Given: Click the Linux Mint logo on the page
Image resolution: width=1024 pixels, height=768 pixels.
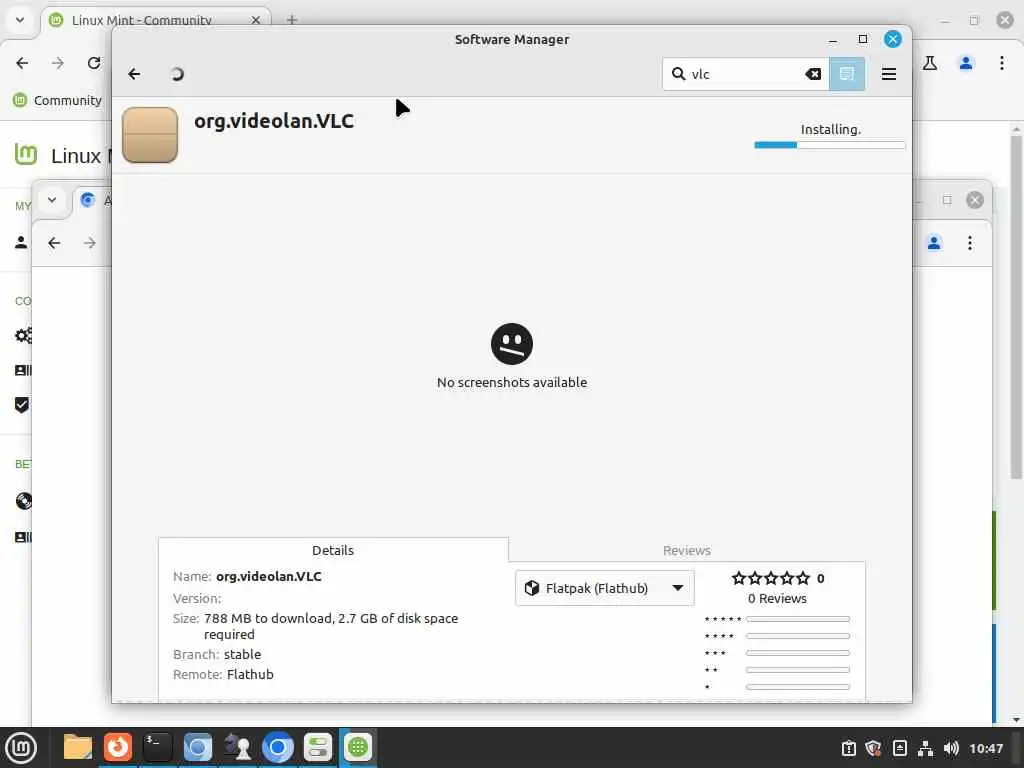Looking at the screenshot, I should tap(26, 154).
